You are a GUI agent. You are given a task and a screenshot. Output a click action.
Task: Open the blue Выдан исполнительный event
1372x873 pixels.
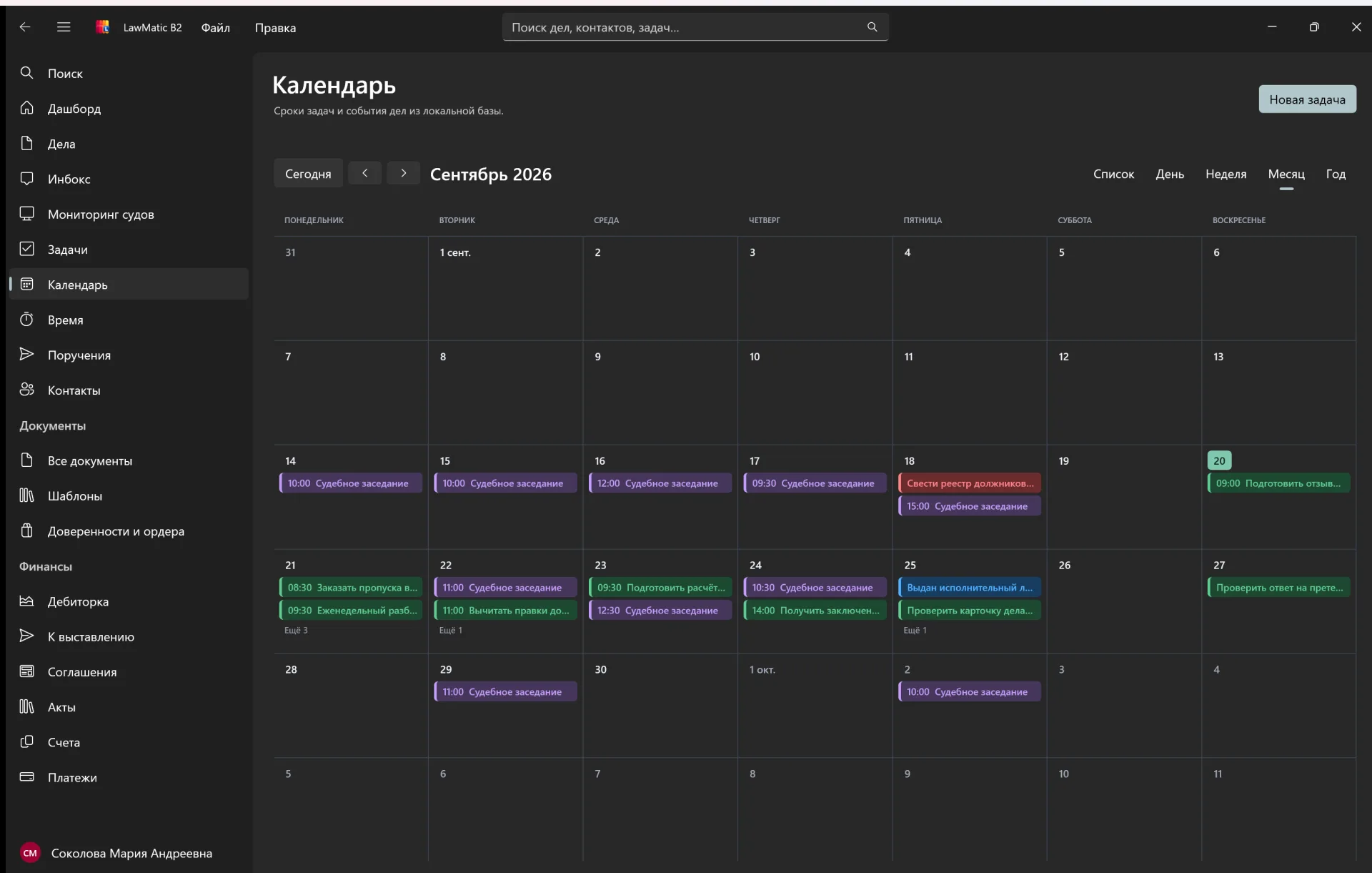point(970,588)
